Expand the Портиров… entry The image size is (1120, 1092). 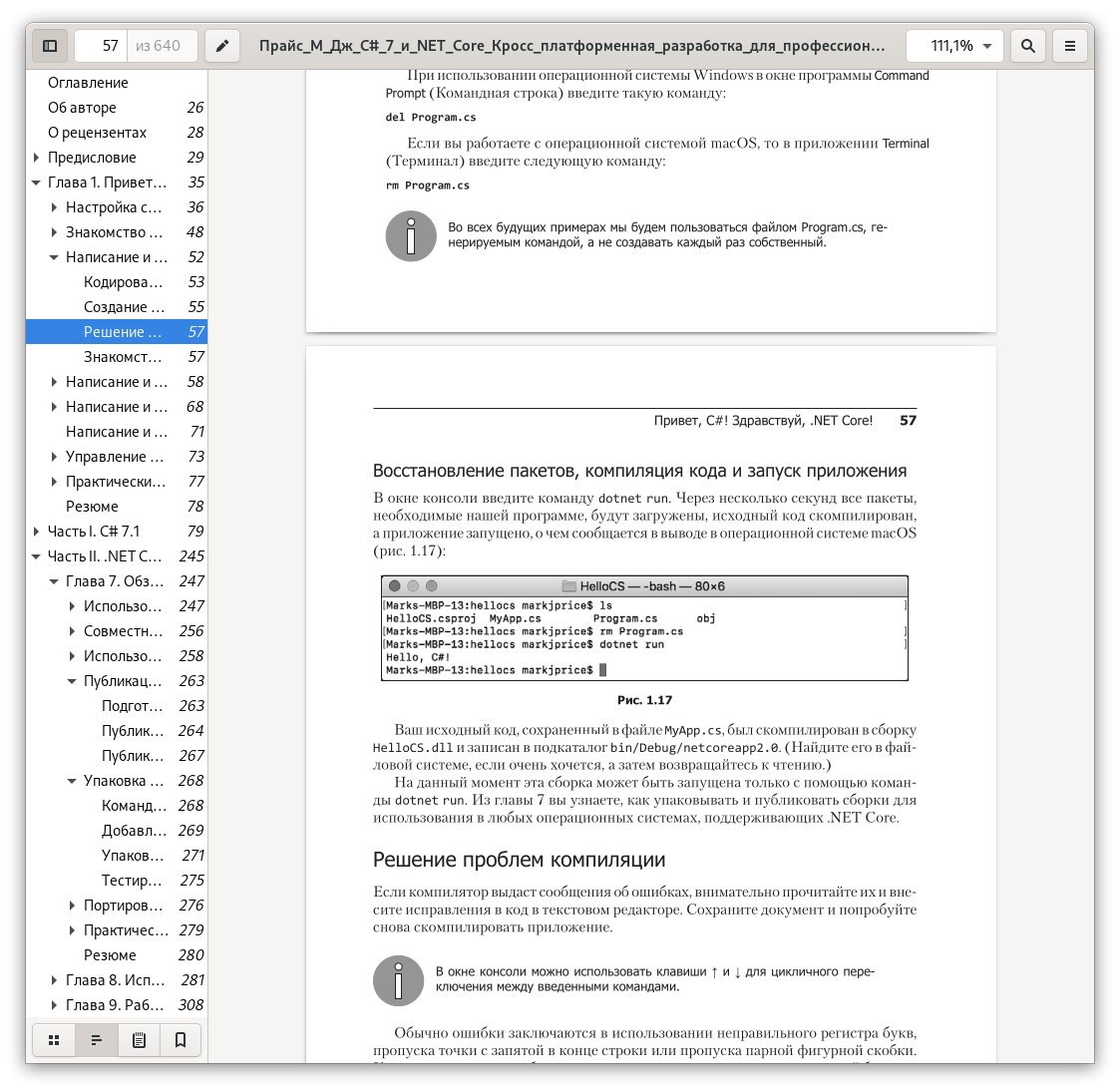[72, 906]
